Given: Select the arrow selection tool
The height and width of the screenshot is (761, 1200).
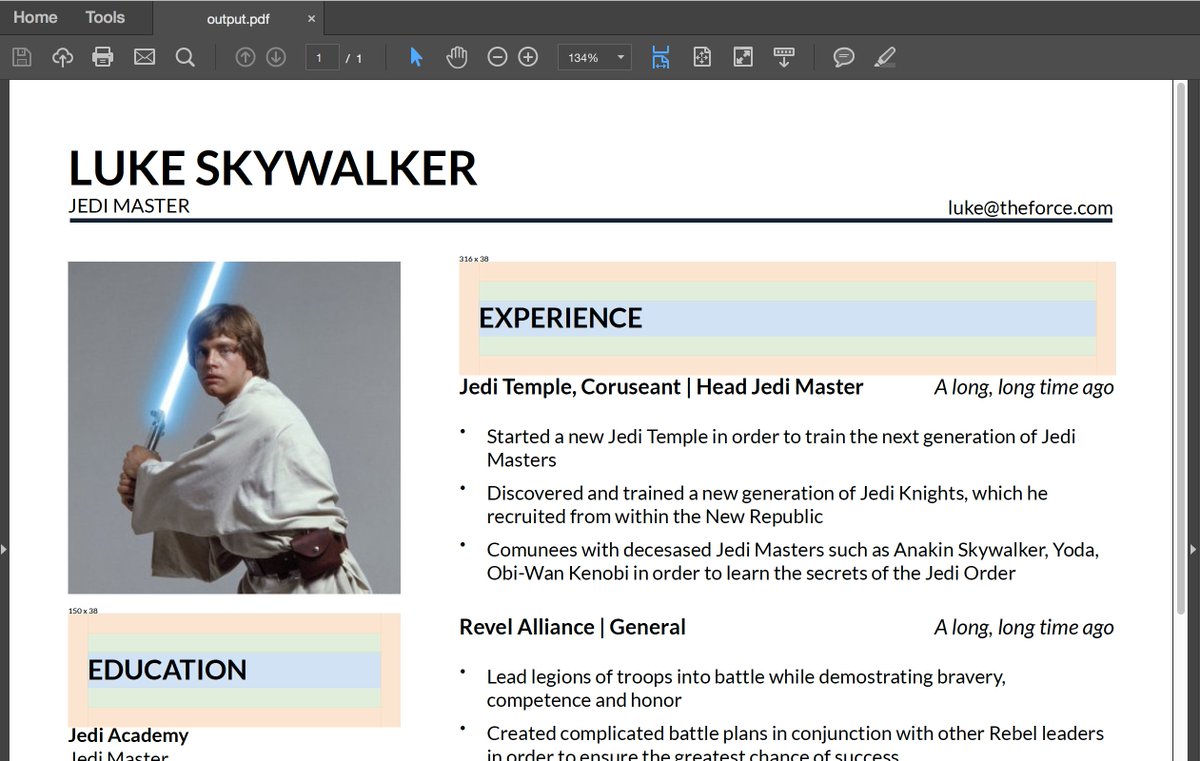Looking at the screenshot, I should 416,57.
